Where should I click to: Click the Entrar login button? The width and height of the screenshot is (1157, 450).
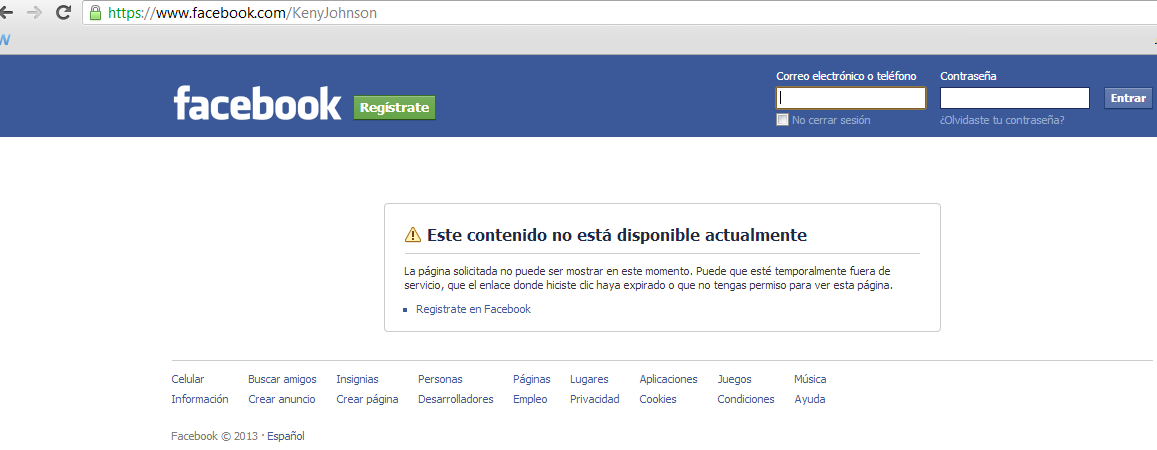1128,98
